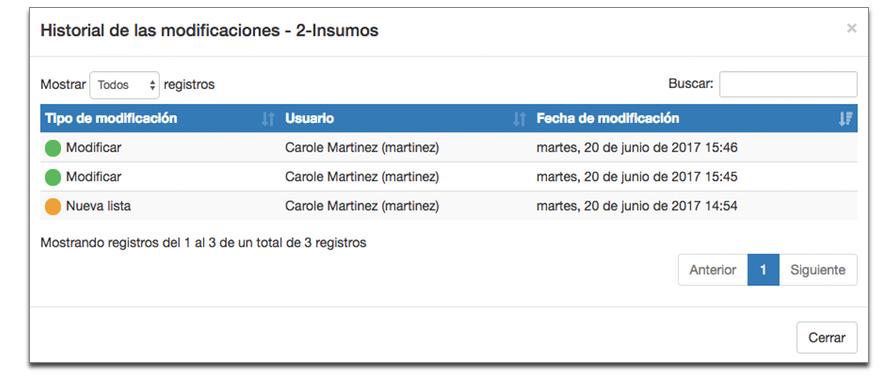This screenshot has width=892, height=378.
Task: Click the 'Buscar:' label
Action: tap(691, 84)
